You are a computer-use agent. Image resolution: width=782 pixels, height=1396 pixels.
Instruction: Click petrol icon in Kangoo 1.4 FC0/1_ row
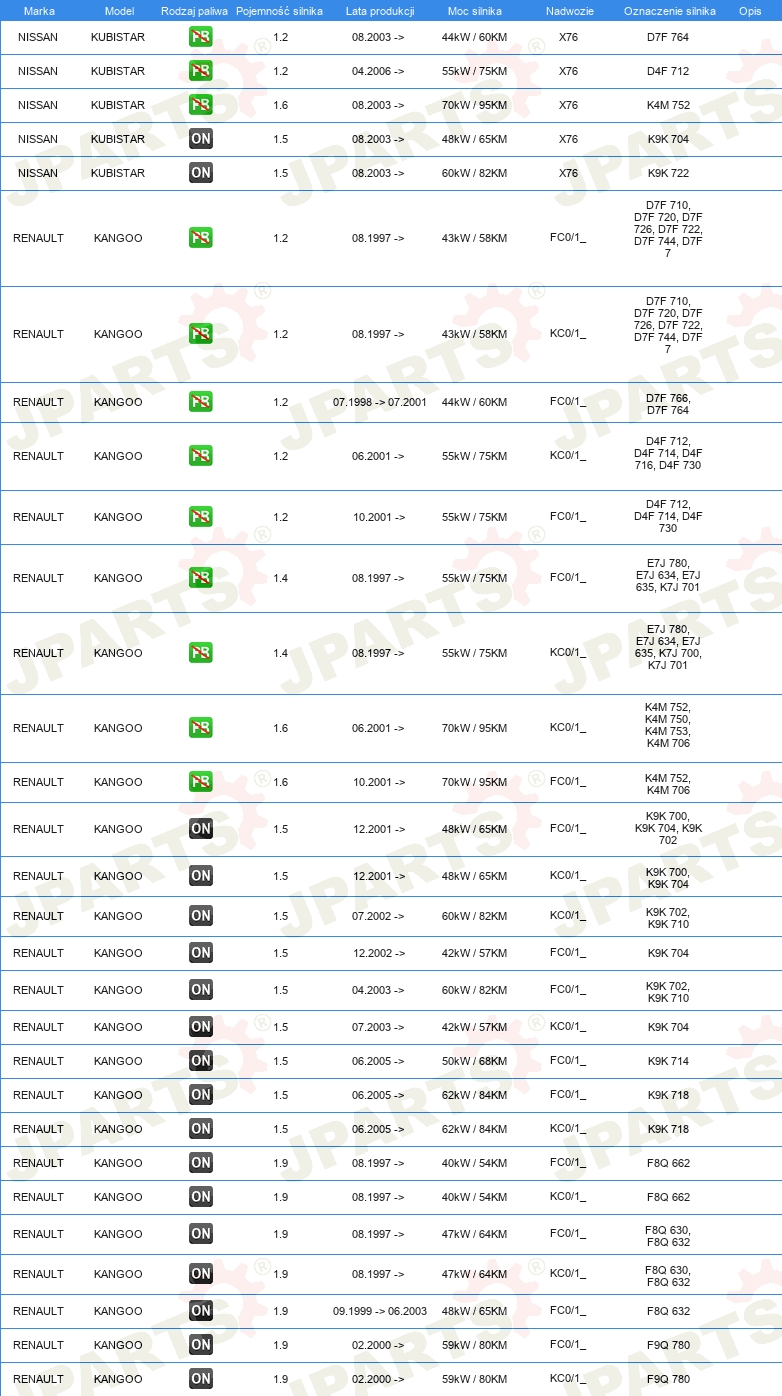[x=201, y=578]
